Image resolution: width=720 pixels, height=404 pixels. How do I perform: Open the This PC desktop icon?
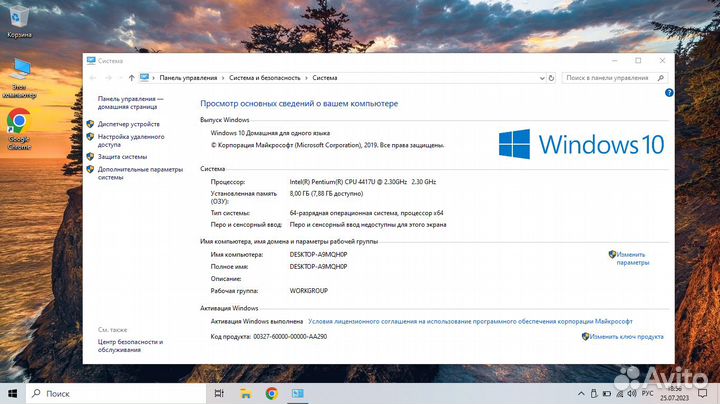[19, 78]
